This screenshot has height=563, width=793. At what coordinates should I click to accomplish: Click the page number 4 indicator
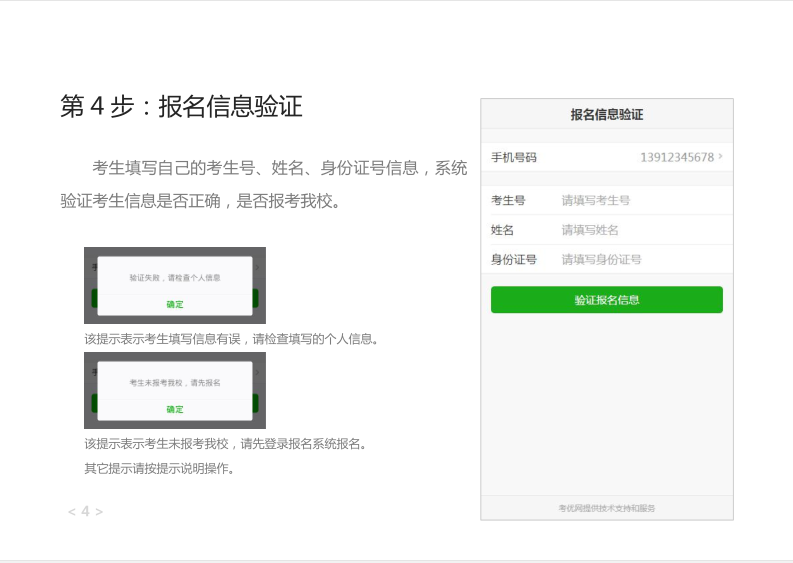pyautogui.click(x=85, y=512)
